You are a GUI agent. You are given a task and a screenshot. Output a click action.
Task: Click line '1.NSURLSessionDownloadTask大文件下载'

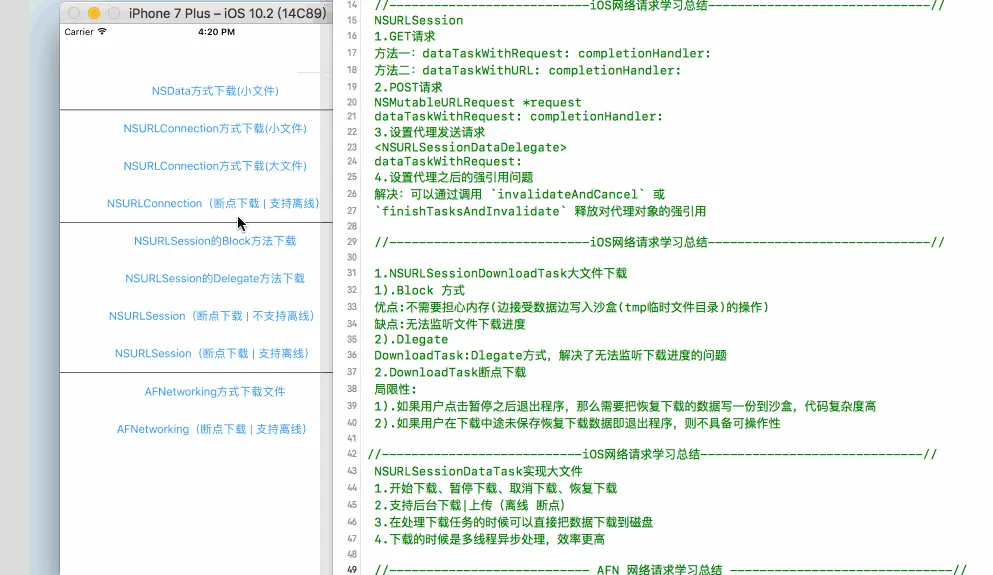(500, 274)
